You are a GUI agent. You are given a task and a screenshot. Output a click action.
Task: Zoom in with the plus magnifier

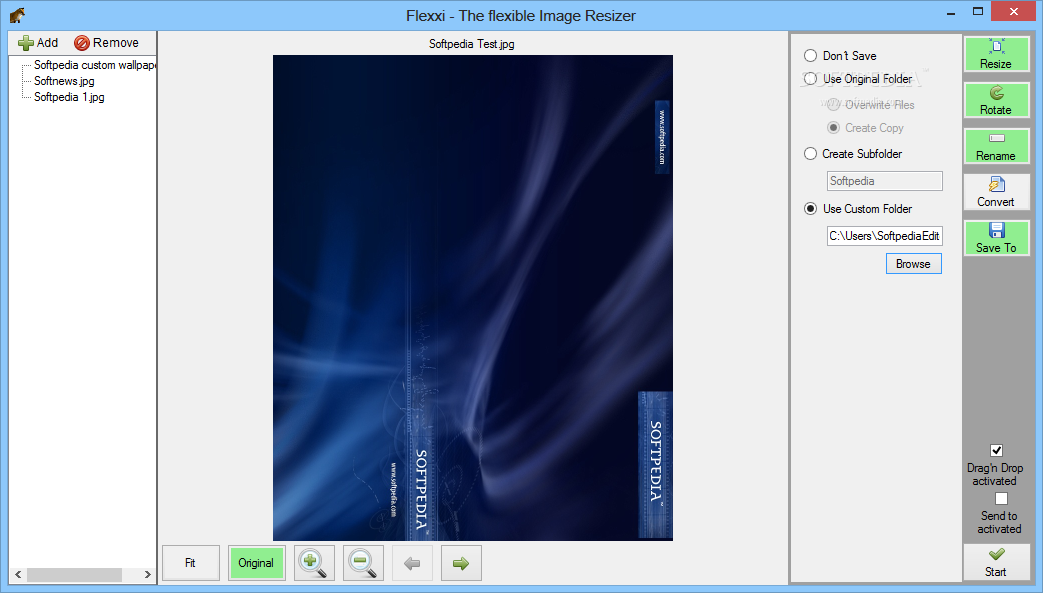tap(313, 563)
